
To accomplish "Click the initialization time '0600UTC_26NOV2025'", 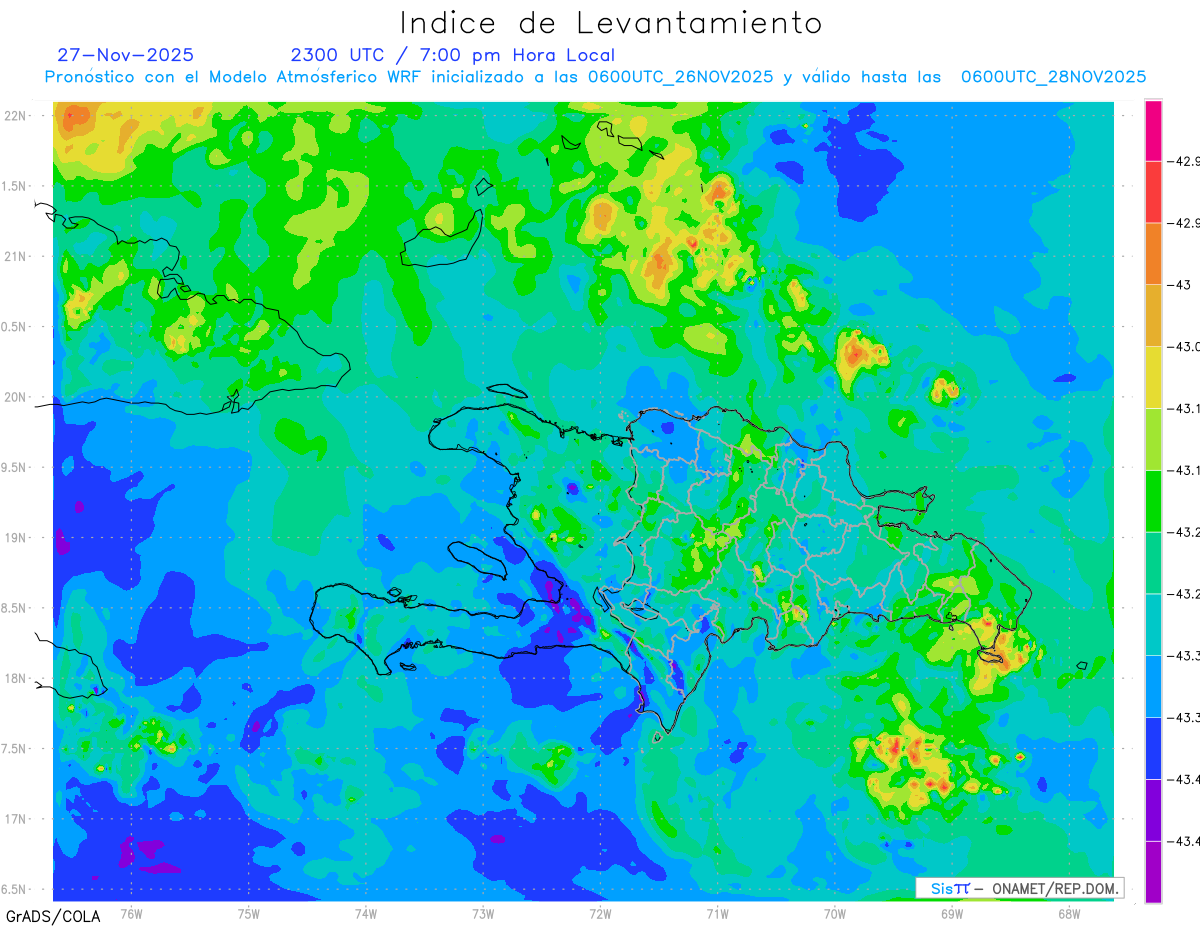I will [x=680, y=77].
